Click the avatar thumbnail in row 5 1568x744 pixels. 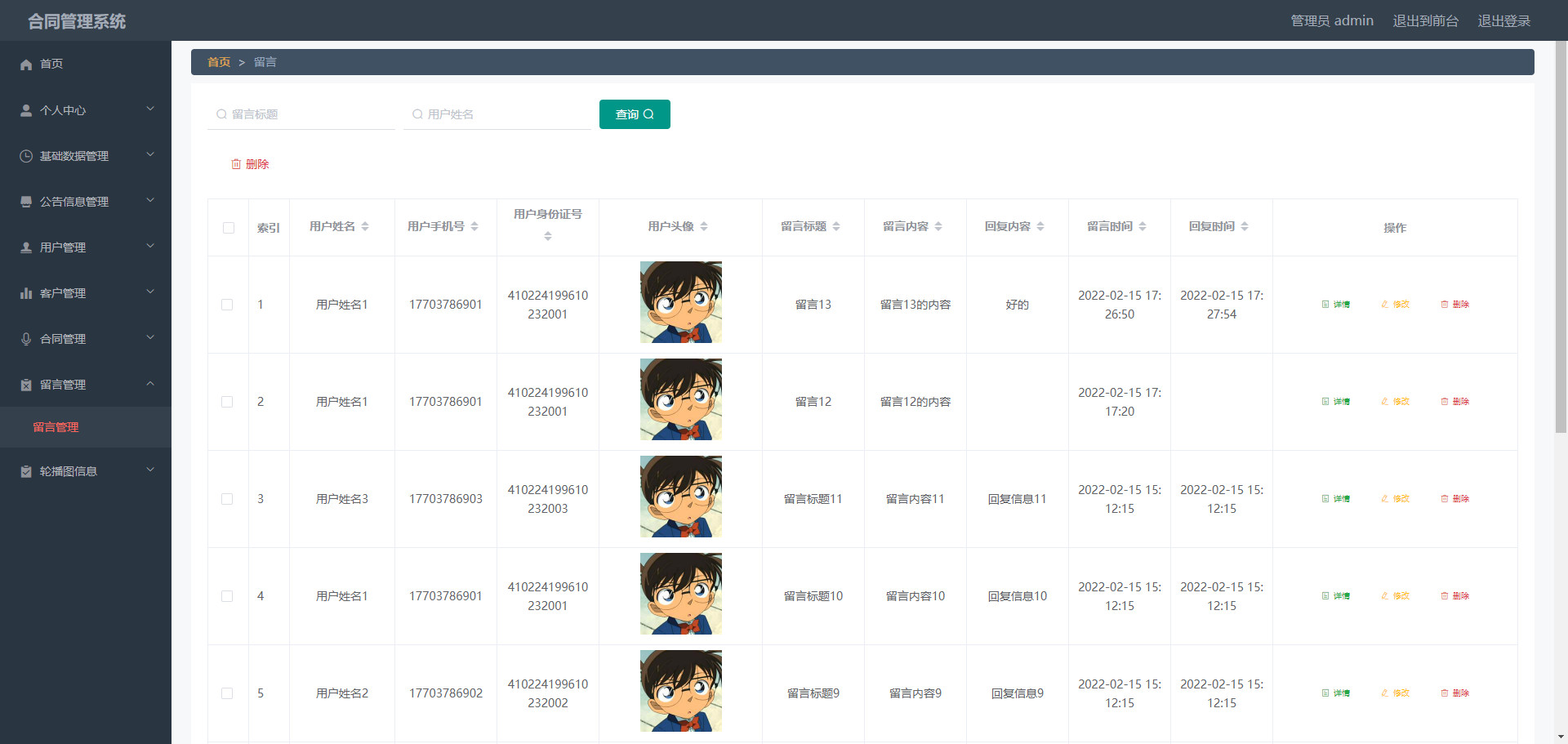click(681, 691)
